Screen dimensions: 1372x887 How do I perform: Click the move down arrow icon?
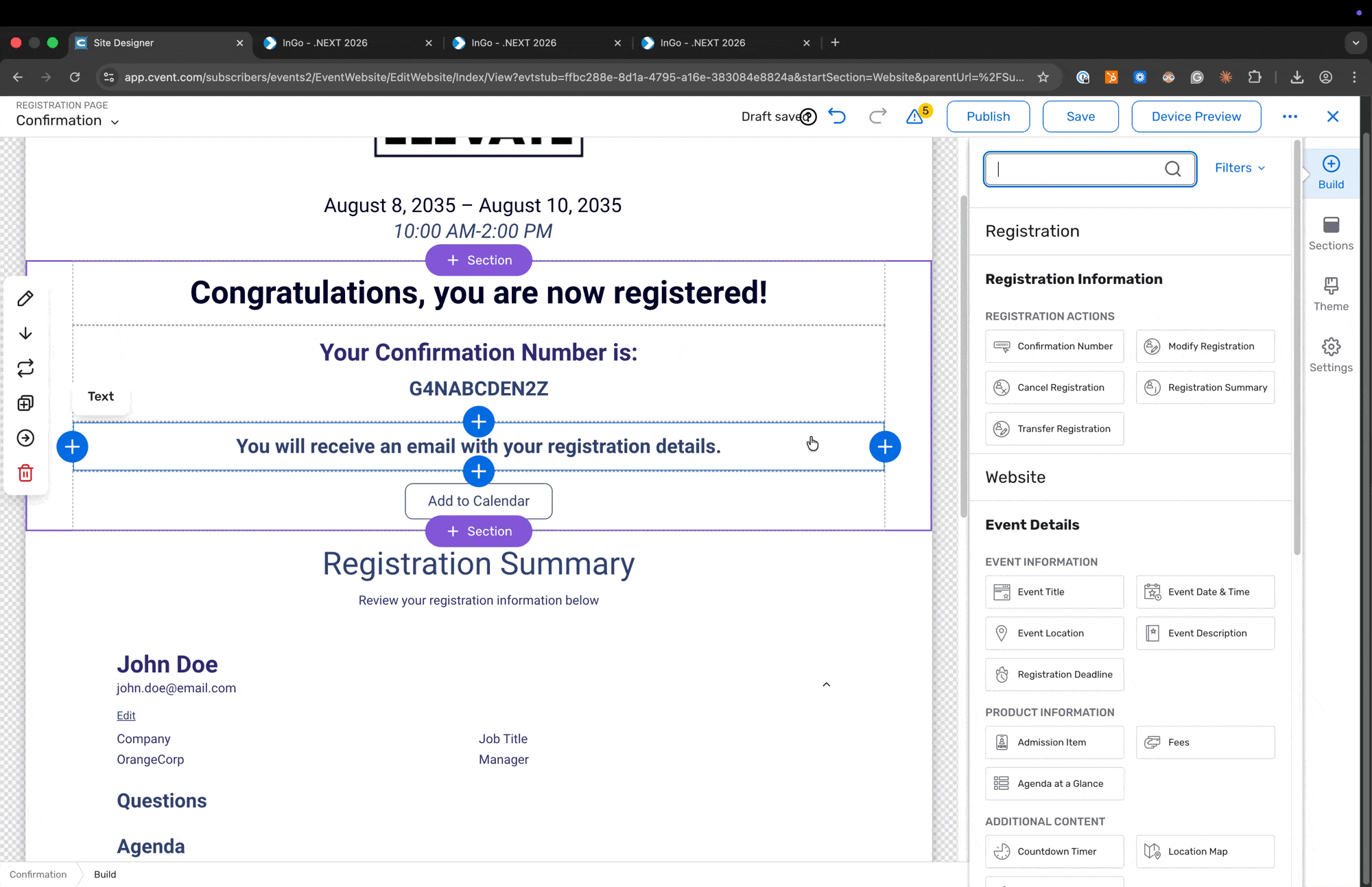(25, 333)
